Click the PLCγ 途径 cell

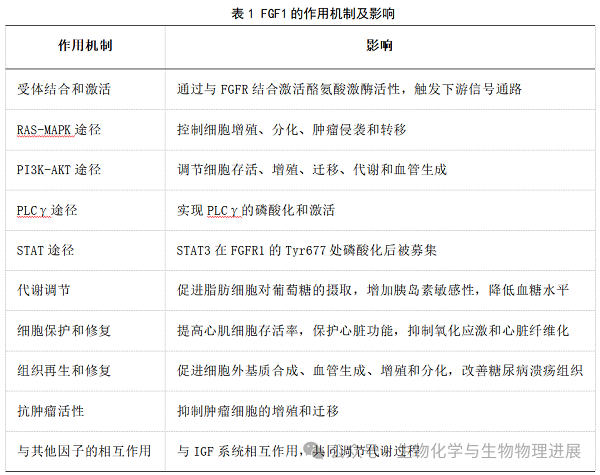click(x=50, y=210)
